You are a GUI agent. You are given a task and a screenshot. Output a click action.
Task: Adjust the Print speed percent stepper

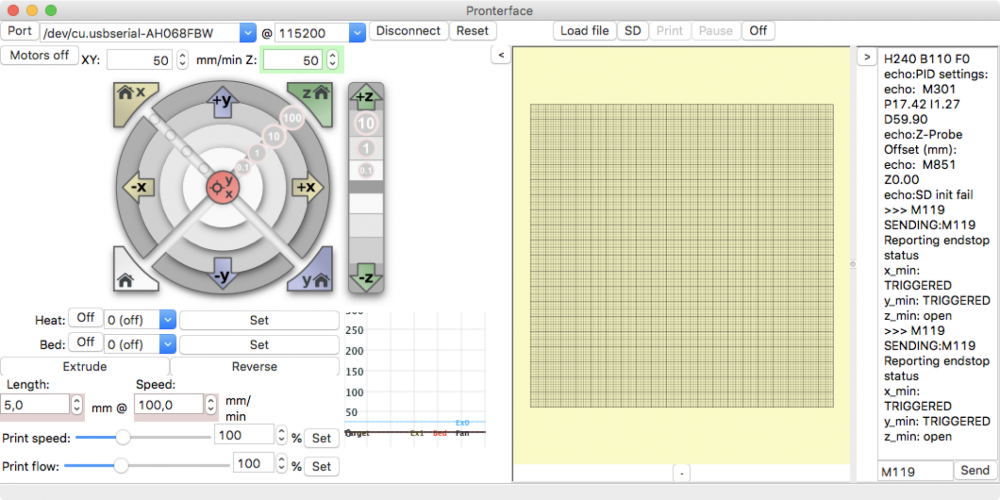coord(281,436)
